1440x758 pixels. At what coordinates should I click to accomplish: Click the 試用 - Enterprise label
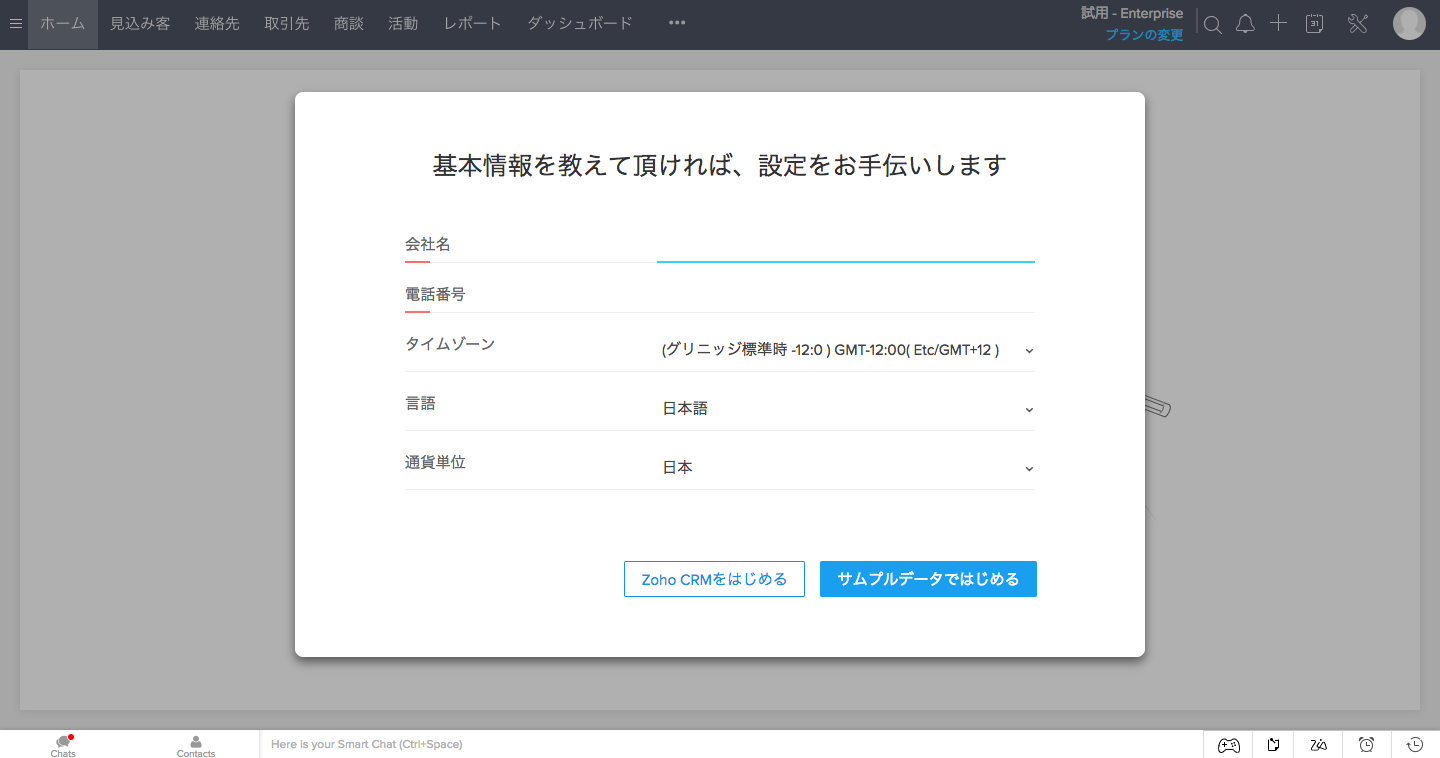pyautogui.click(x=1132, y=14)
